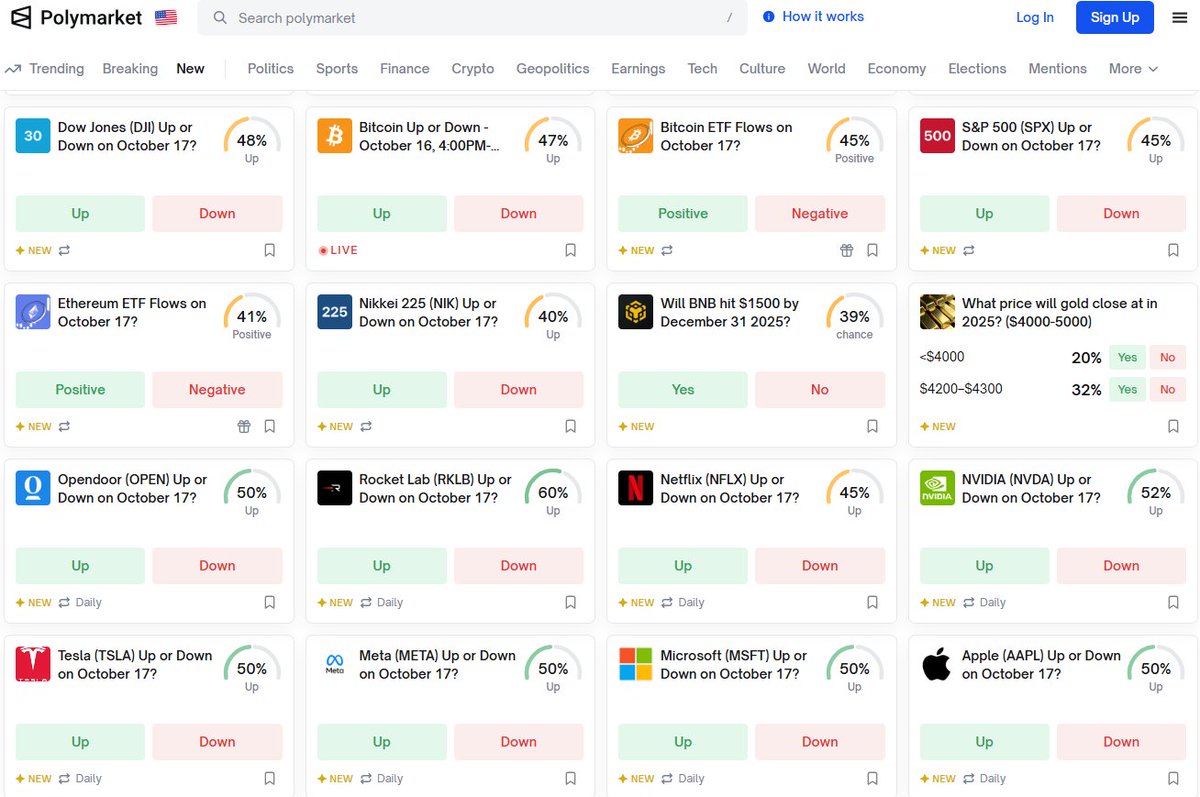
Task: Bookmark the Rocket Lab (RKLB) market
Action: [x=570, y=602]
